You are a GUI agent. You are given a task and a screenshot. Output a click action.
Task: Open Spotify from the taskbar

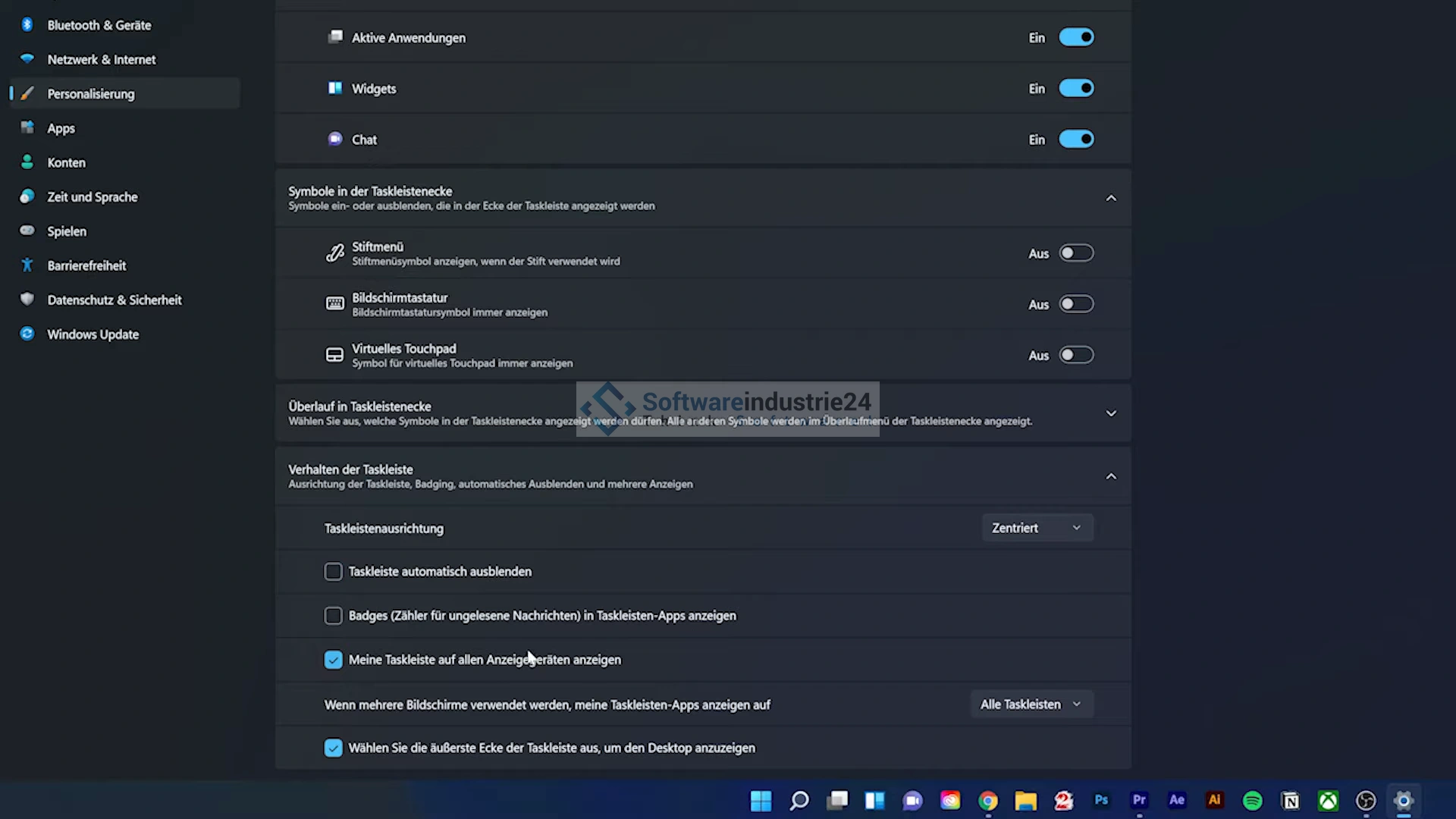tap(1252, 801)
